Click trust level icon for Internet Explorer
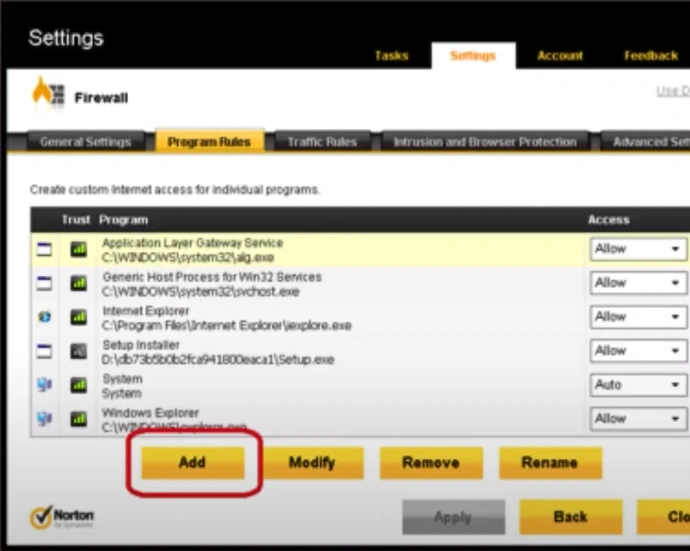Screen dimensions: 690x551 pos(79,317)
